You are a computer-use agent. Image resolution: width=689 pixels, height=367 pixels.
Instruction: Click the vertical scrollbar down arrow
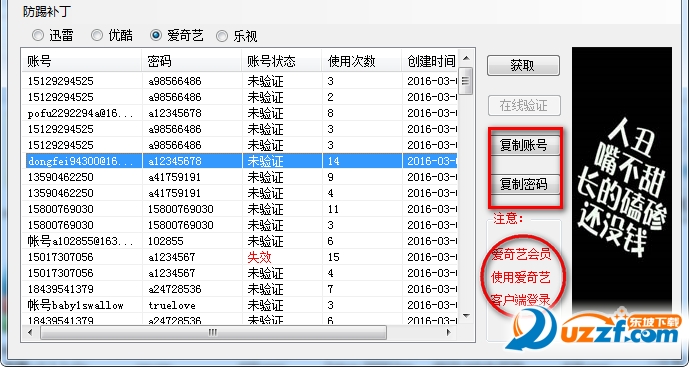466,316
